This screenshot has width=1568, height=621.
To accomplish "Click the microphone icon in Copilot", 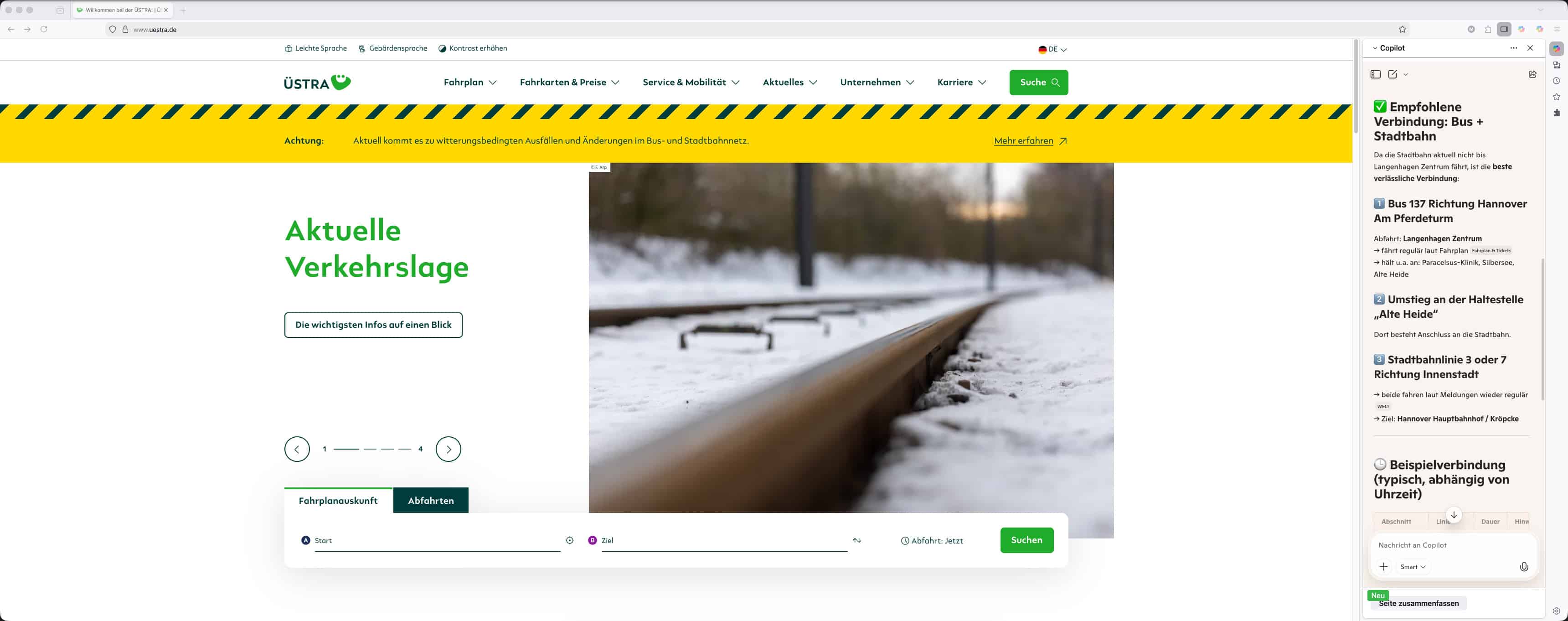I will tap(1524, 567).
